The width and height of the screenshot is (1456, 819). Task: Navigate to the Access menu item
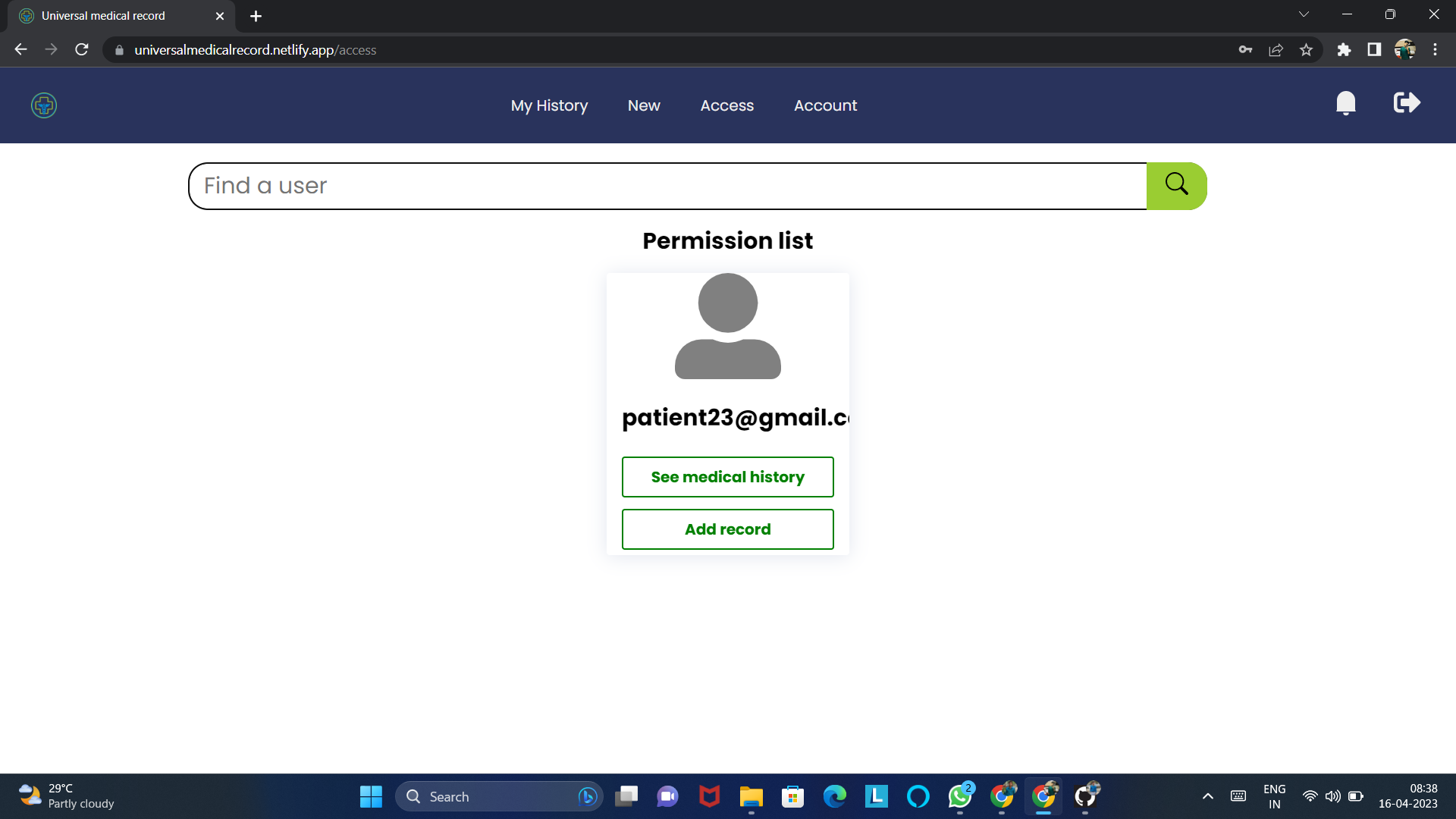[726, 105]
